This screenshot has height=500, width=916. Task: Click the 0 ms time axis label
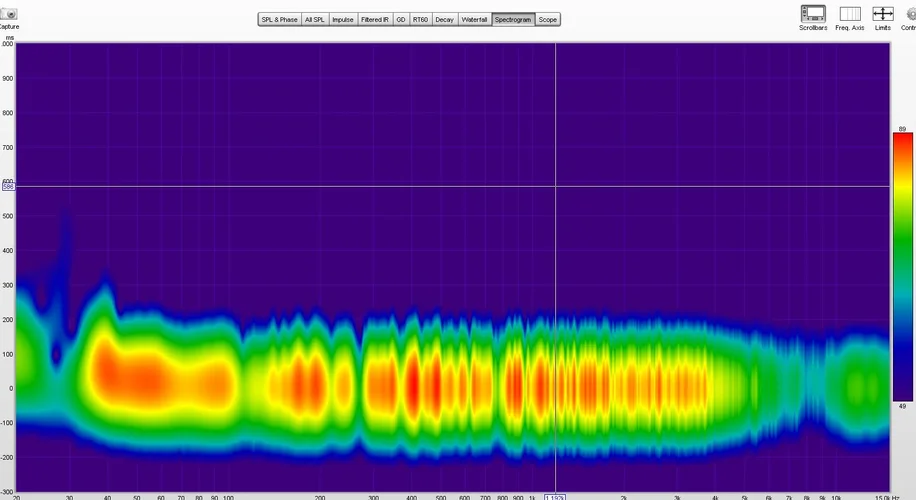coord(11,388)
